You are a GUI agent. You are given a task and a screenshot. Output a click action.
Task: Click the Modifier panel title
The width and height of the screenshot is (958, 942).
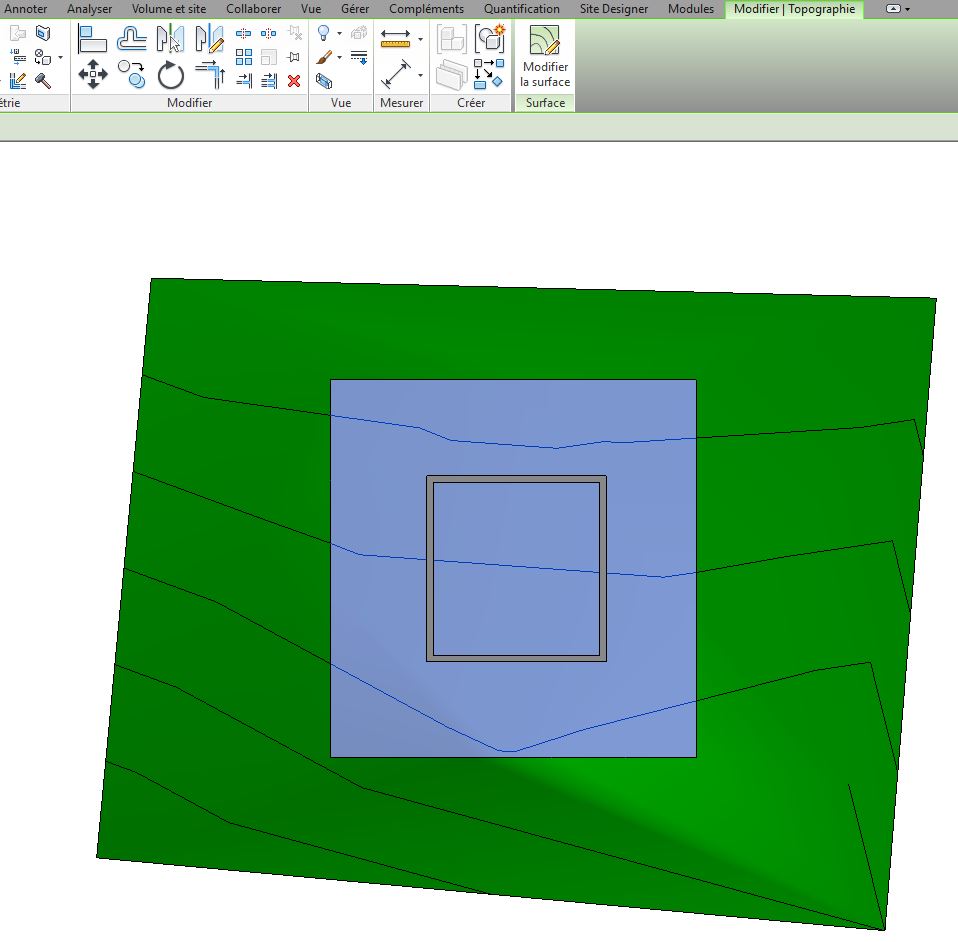pos(189,103)
